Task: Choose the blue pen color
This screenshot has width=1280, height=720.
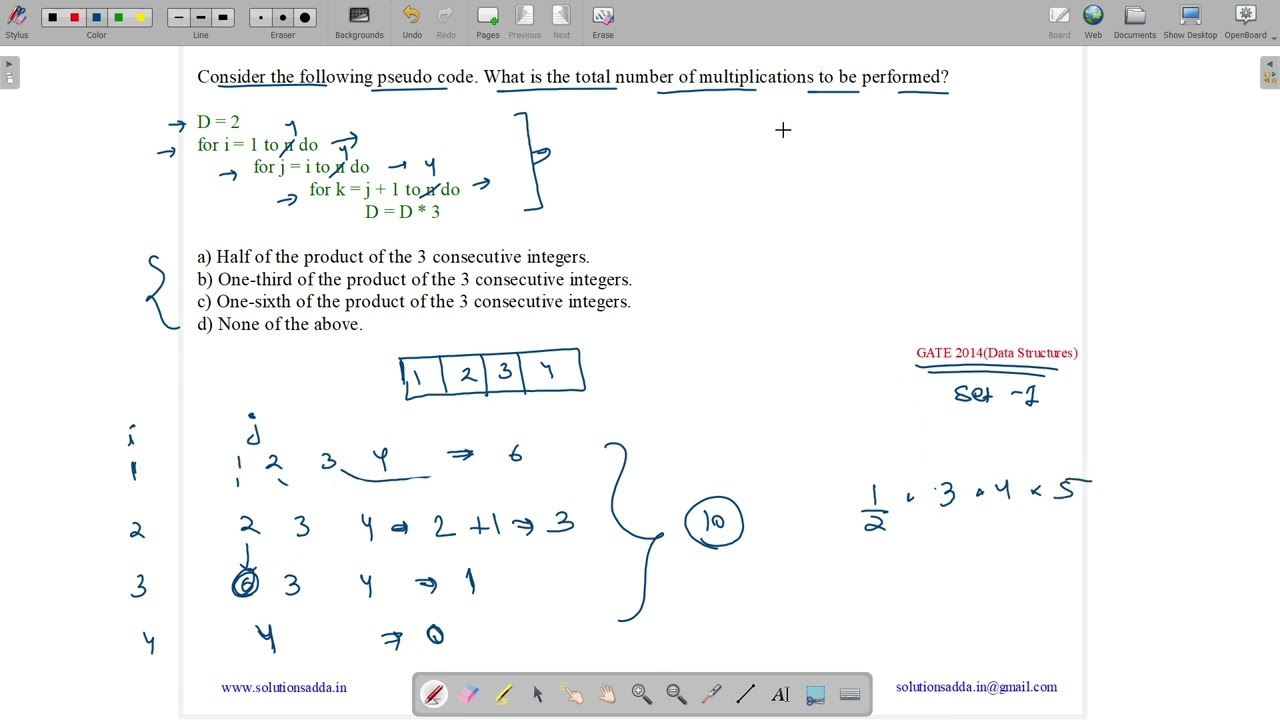Action: click(x=96, y=17)
